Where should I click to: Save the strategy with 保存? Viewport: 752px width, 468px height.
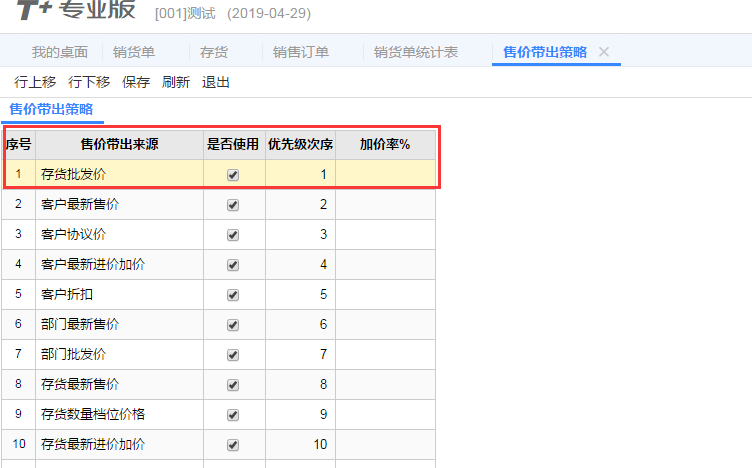[x=136, y=82]
